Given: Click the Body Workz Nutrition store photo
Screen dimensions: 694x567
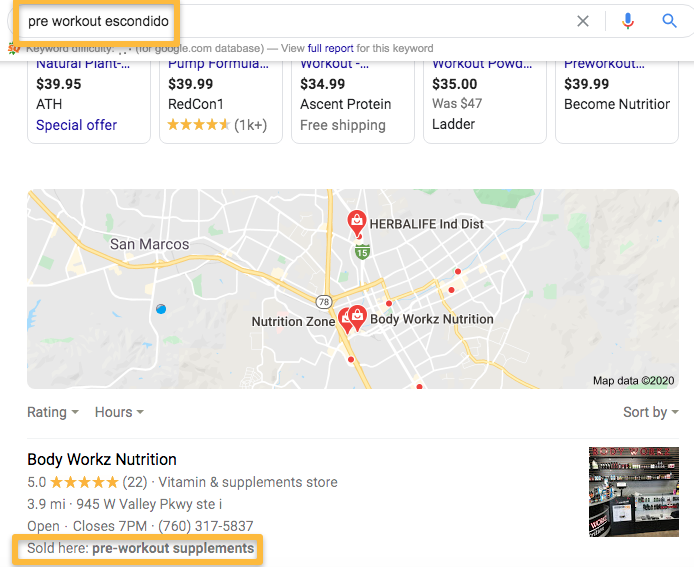Looking at the screenshot, I should pos(633,492).
